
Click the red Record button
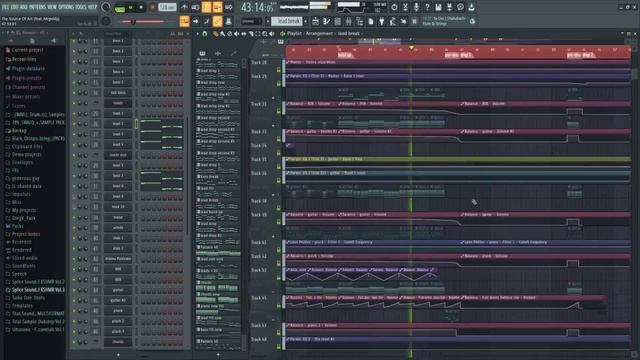click(x=152, y=7)
